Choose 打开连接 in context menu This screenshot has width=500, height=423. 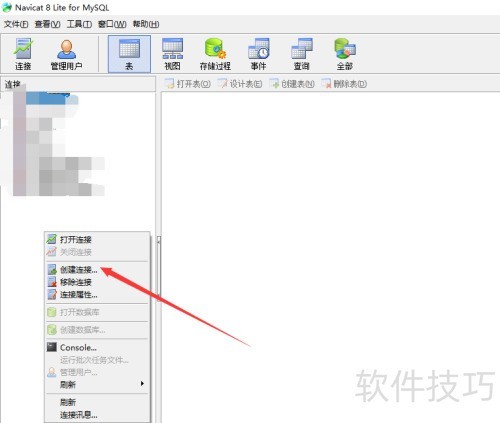(97, 239)
